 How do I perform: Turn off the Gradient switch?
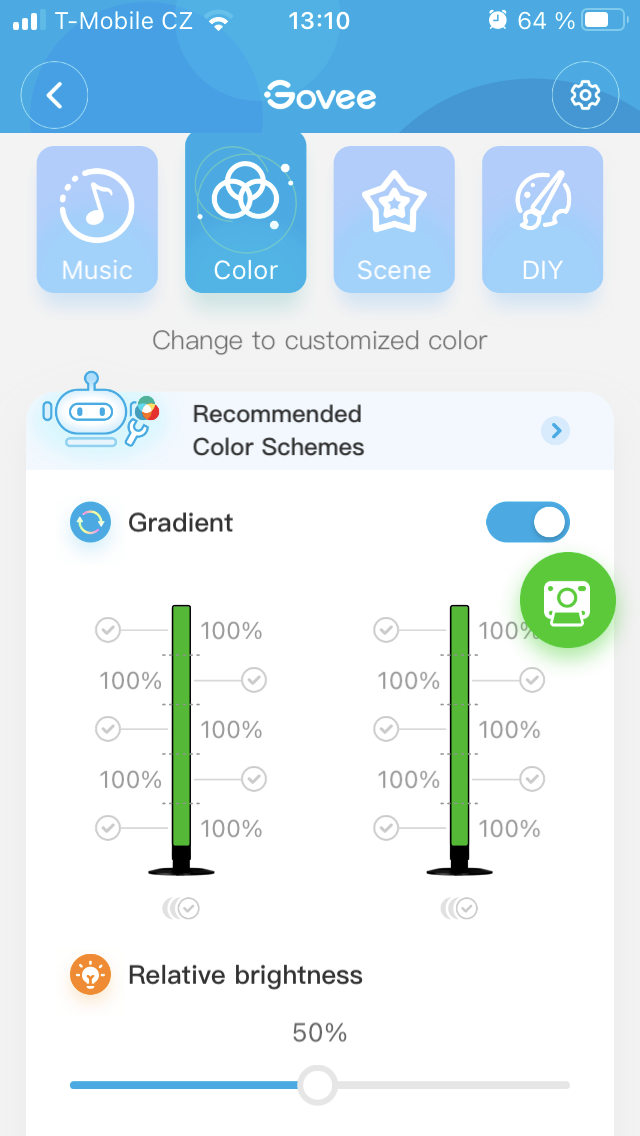(527, 522)
